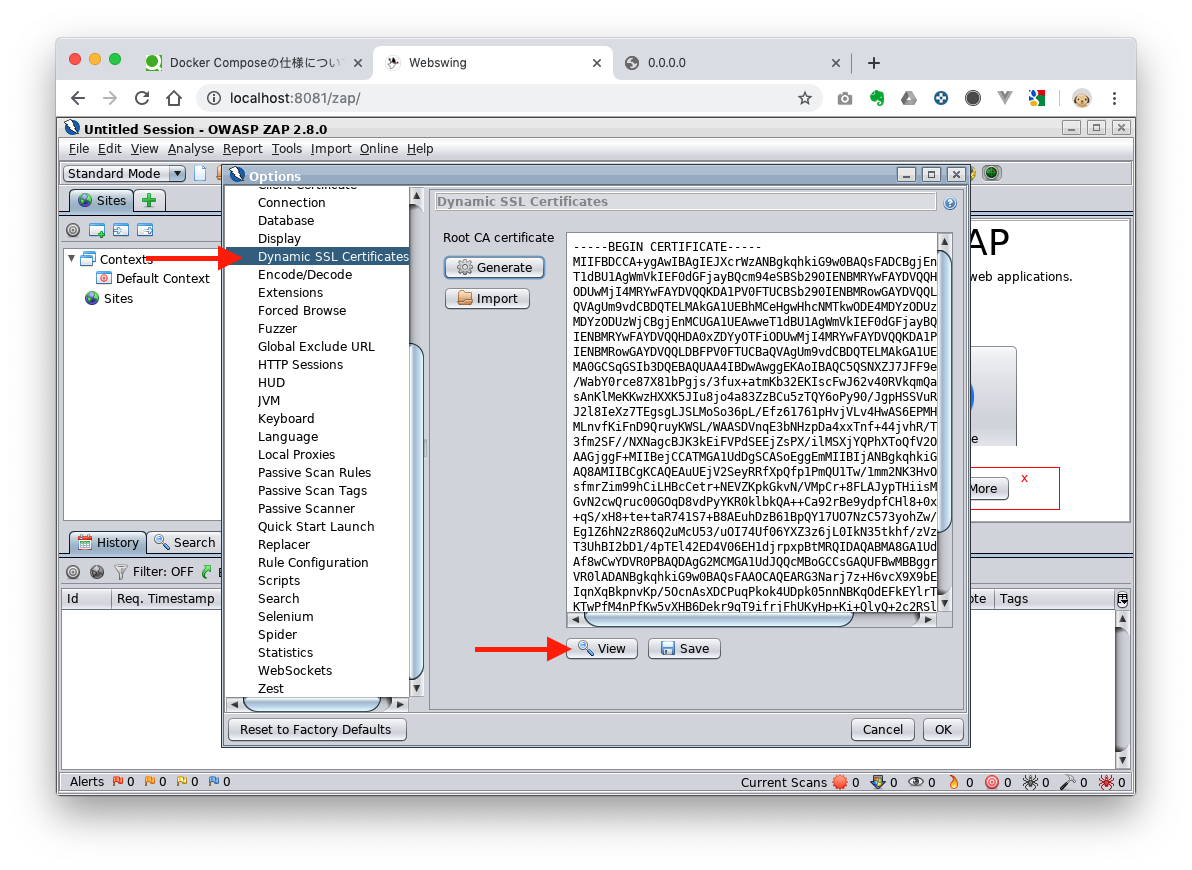
Task: Open Chrome three-dot menu
Action: click(1114, 98)
